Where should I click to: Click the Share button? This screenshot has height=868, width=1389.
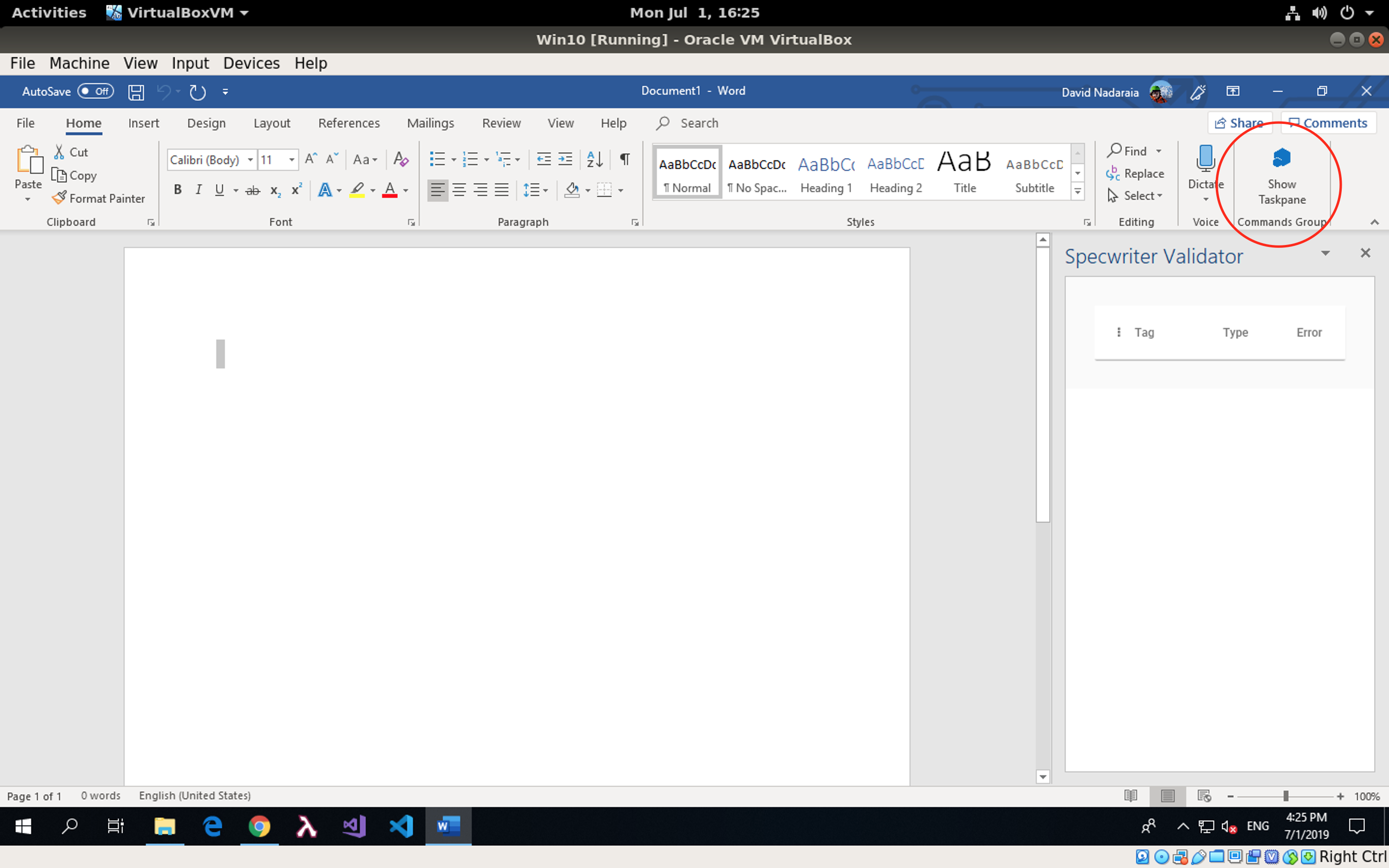click(1240, 123)
